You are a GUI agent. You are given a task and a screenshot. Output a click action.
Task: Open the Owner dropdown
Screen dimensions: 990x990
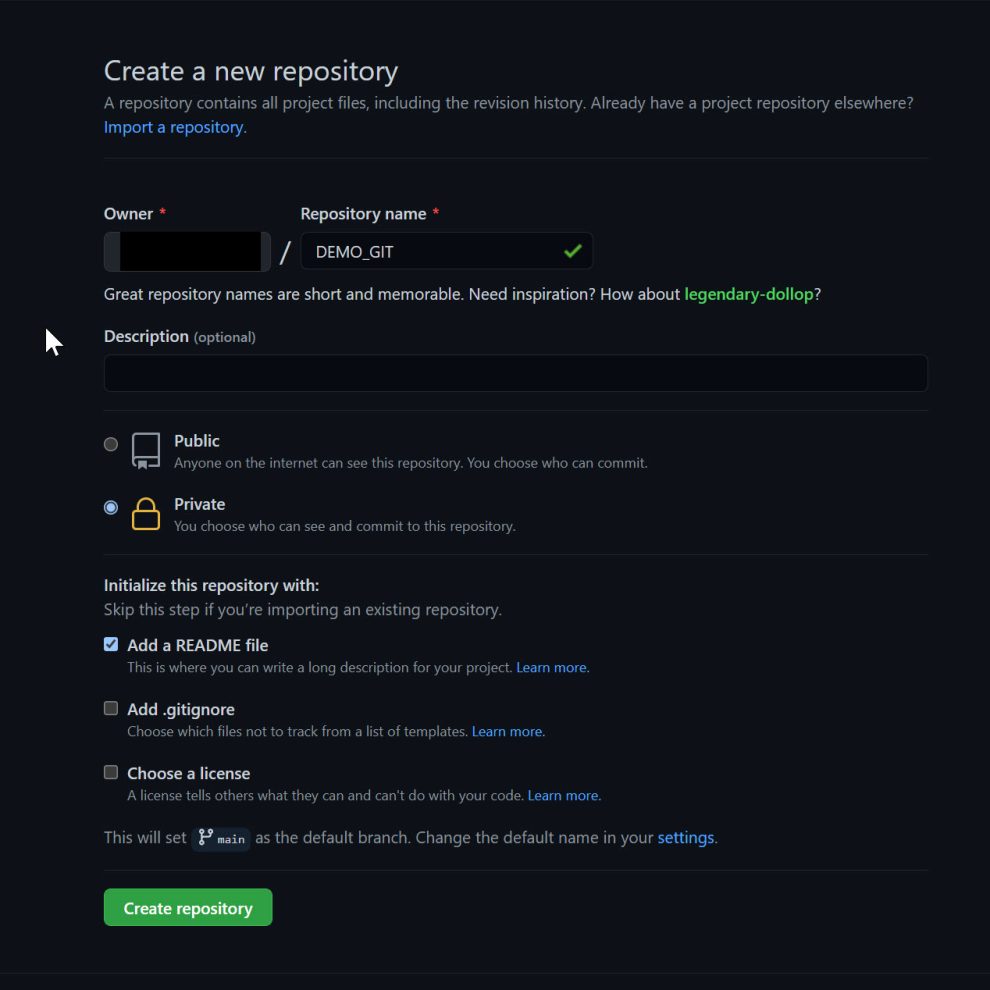pos(187,251)
